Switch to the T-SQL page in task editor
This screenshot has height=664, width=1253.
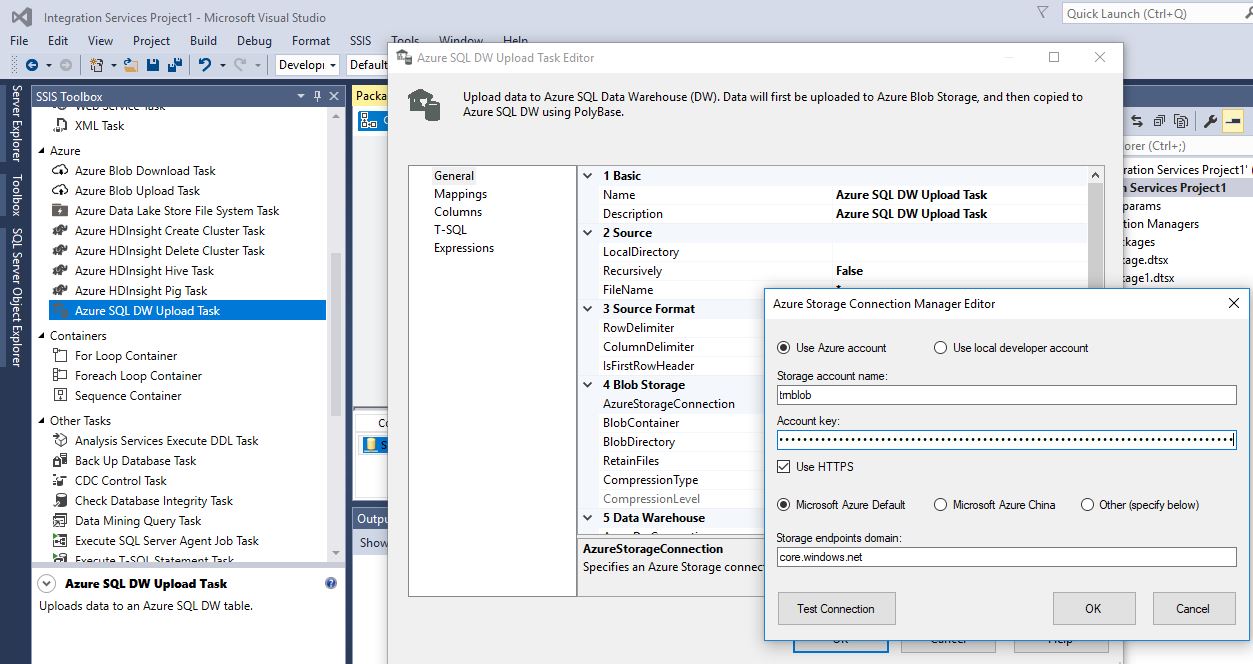point(450,230)
